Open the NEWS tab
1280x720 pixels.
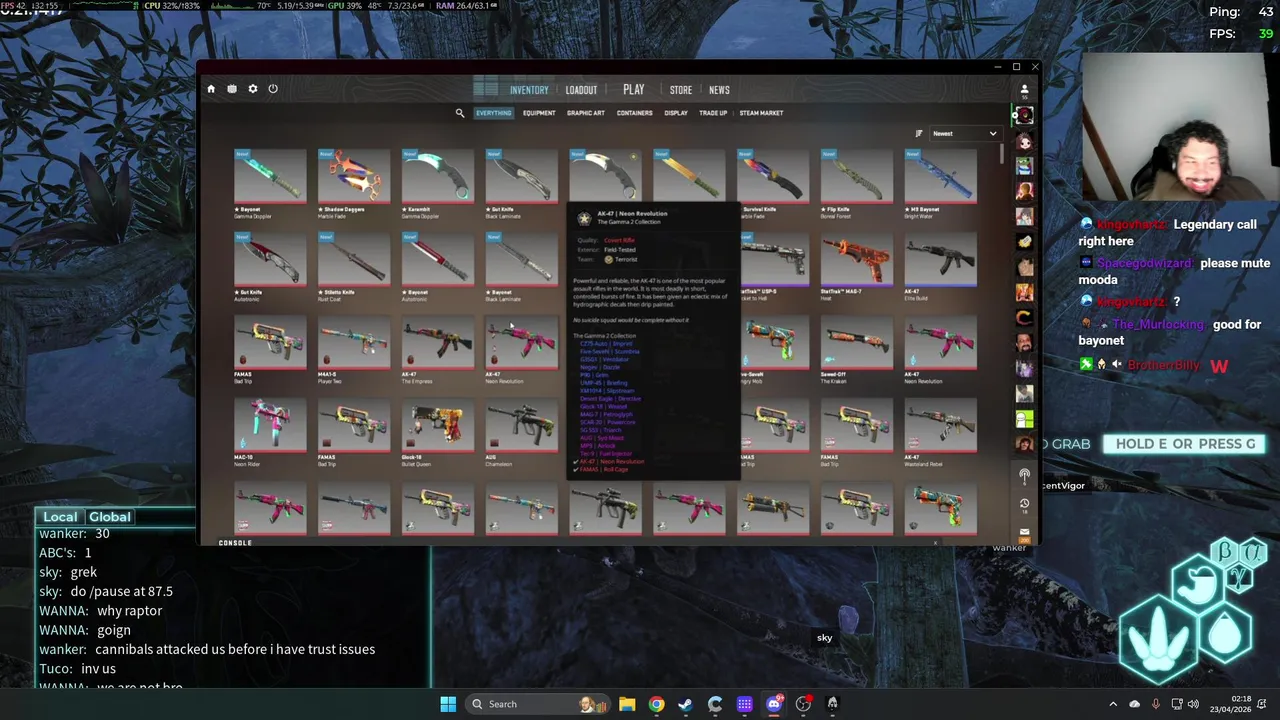click(719, 90)
